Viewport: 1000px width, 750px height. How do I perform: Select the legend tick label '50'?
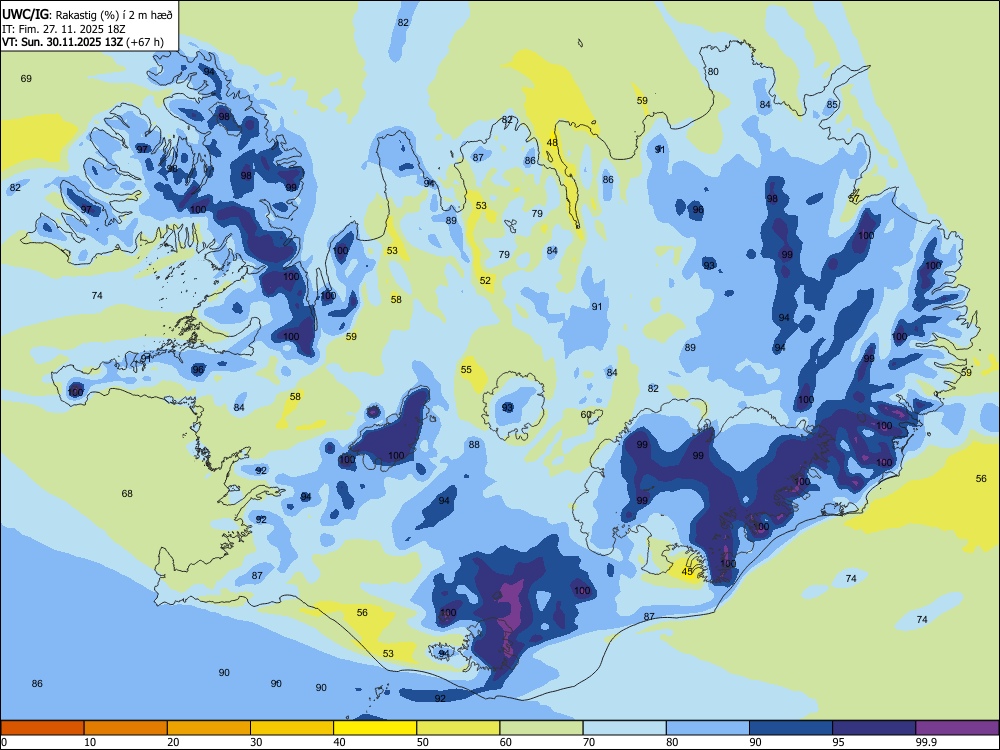tap(422, 742)
